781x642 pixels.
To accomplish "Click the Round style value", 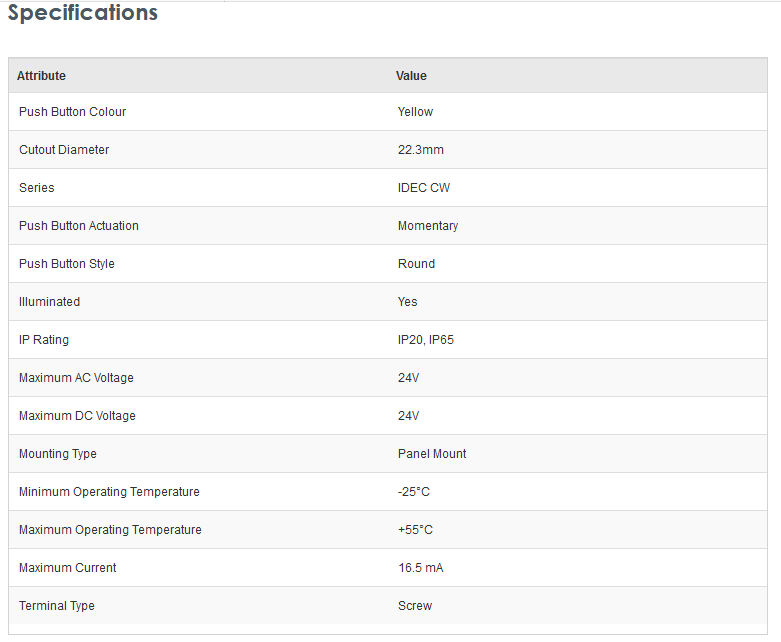I will [416, 263].
